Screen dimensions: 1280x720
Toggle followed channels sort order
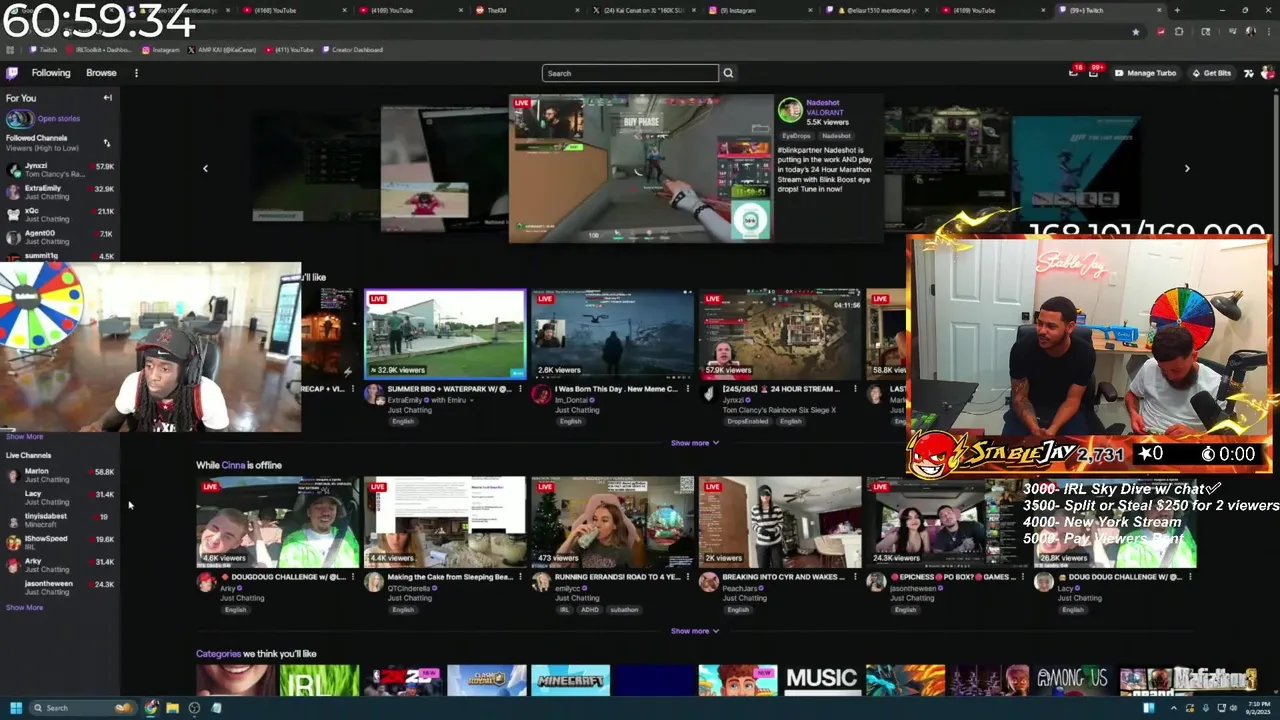107,143
